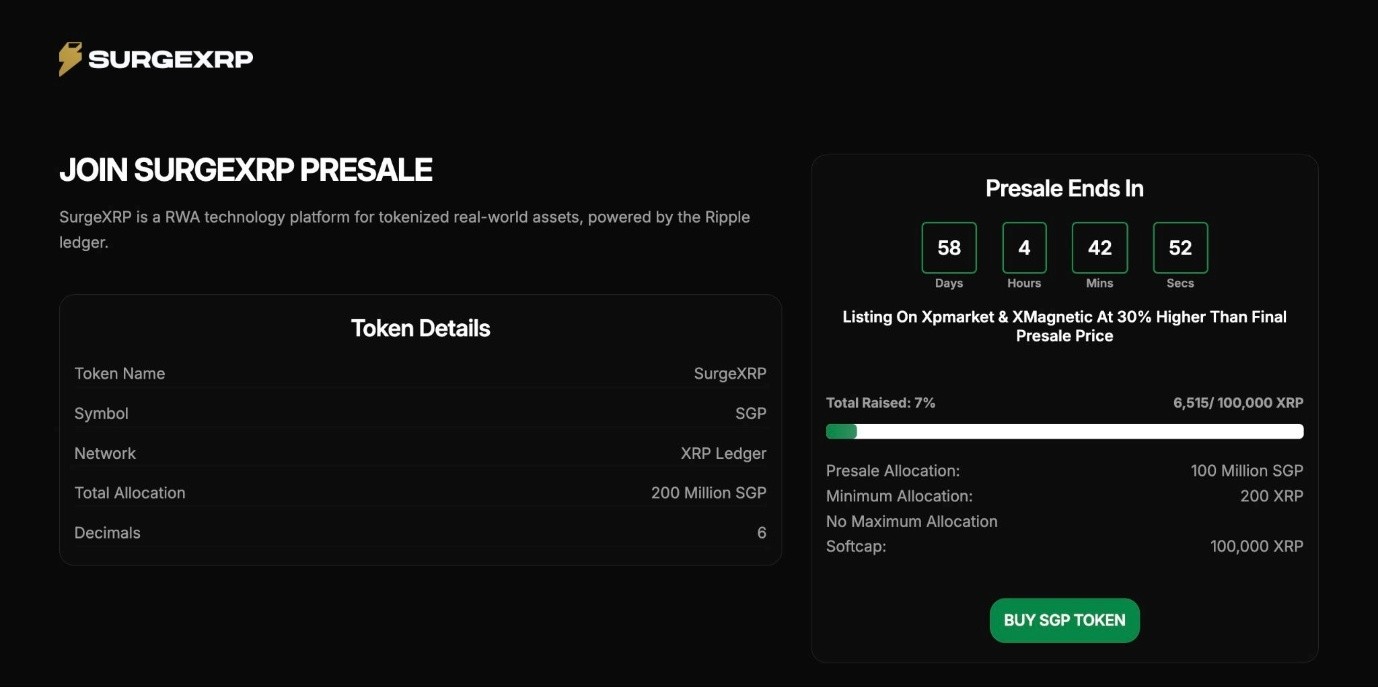This screenshot has height=687, width=1378.
Task: Click the BUY SGP TOKEN button
Action: tap(1064, 620)
